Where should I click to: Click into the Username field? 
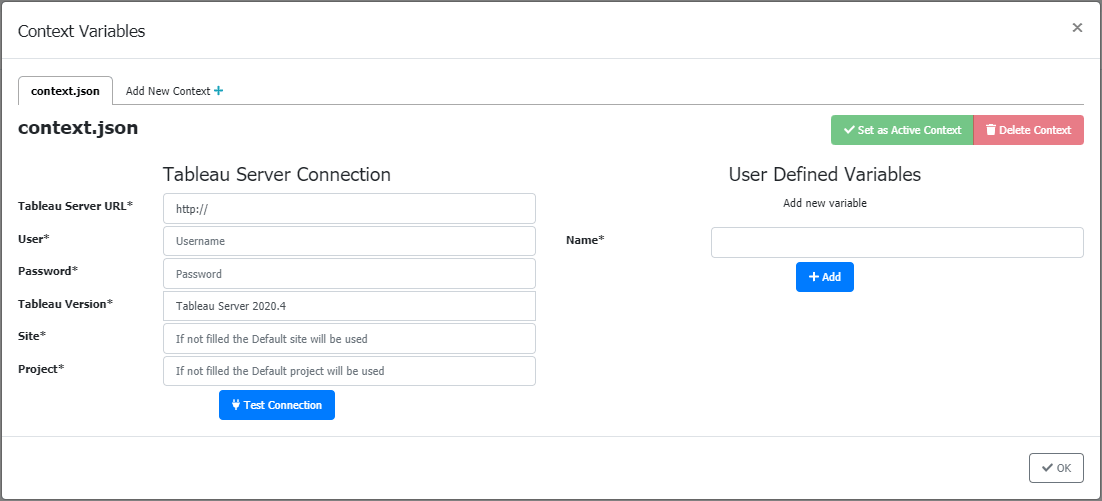click(349, 241)
